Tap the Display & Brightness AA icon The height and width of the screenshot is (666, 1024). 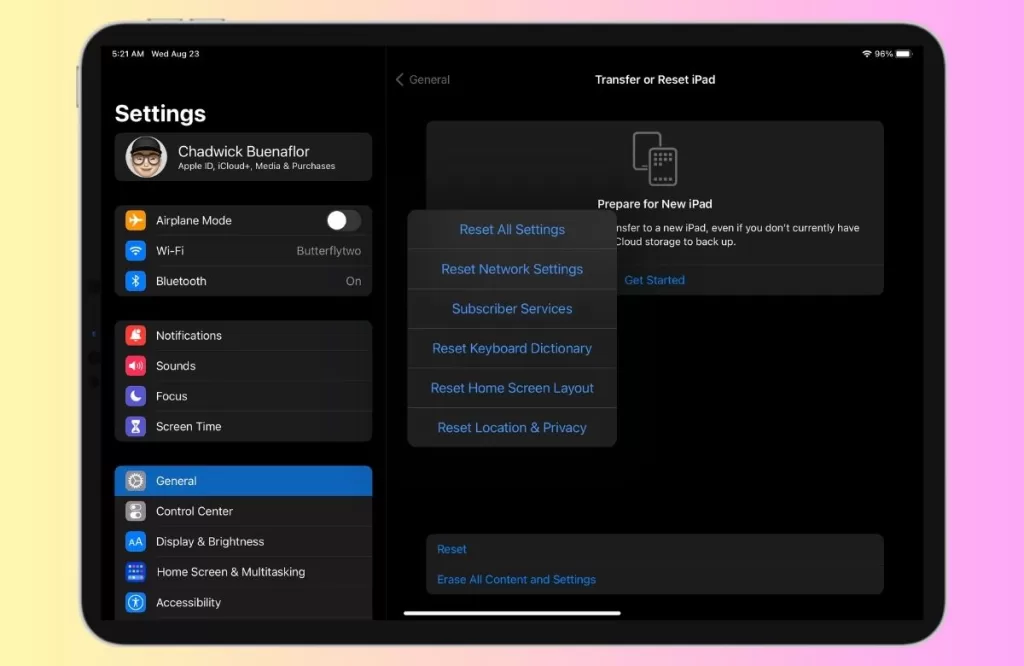135,542
